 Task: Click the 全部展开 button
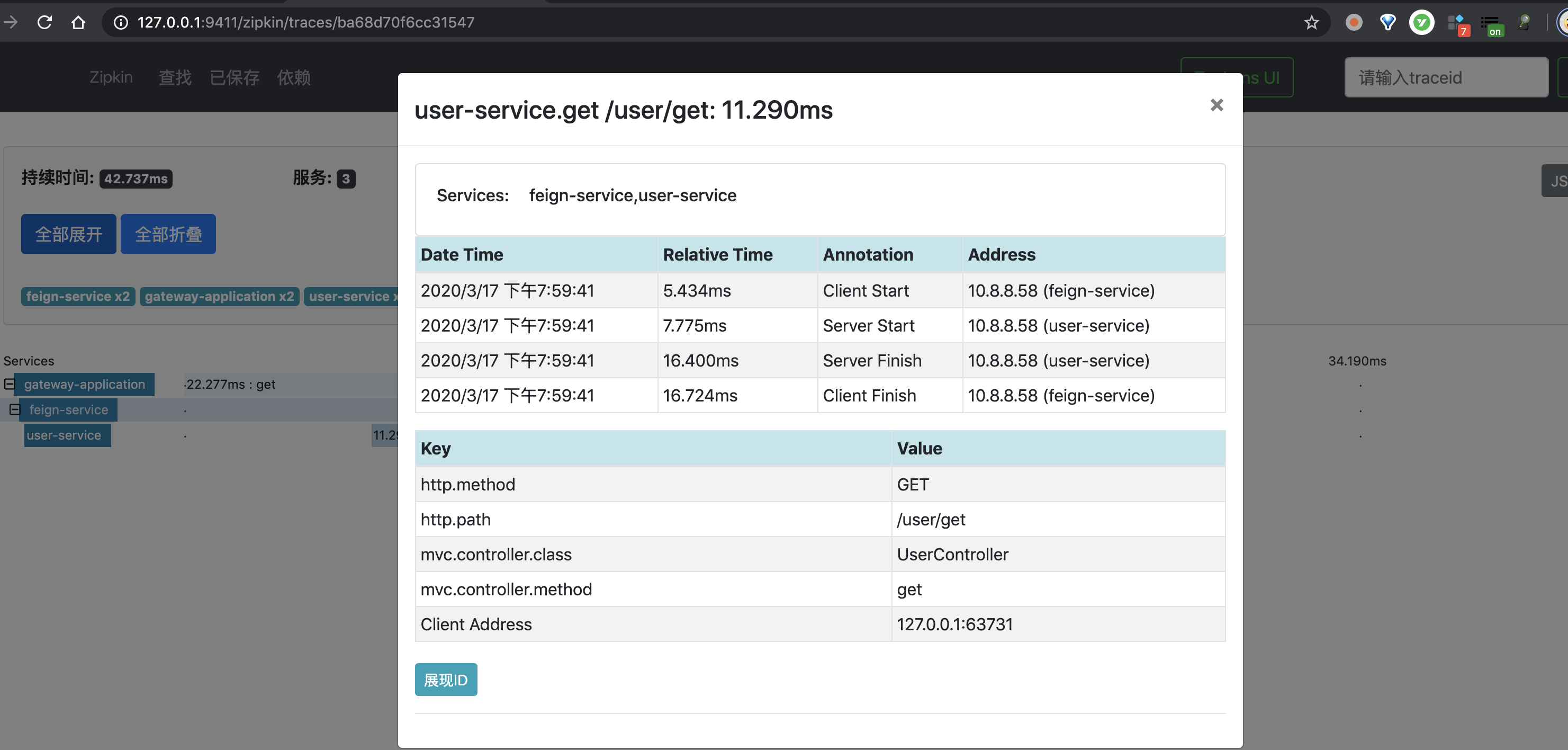pyautogui.click(x=68, y=234)
